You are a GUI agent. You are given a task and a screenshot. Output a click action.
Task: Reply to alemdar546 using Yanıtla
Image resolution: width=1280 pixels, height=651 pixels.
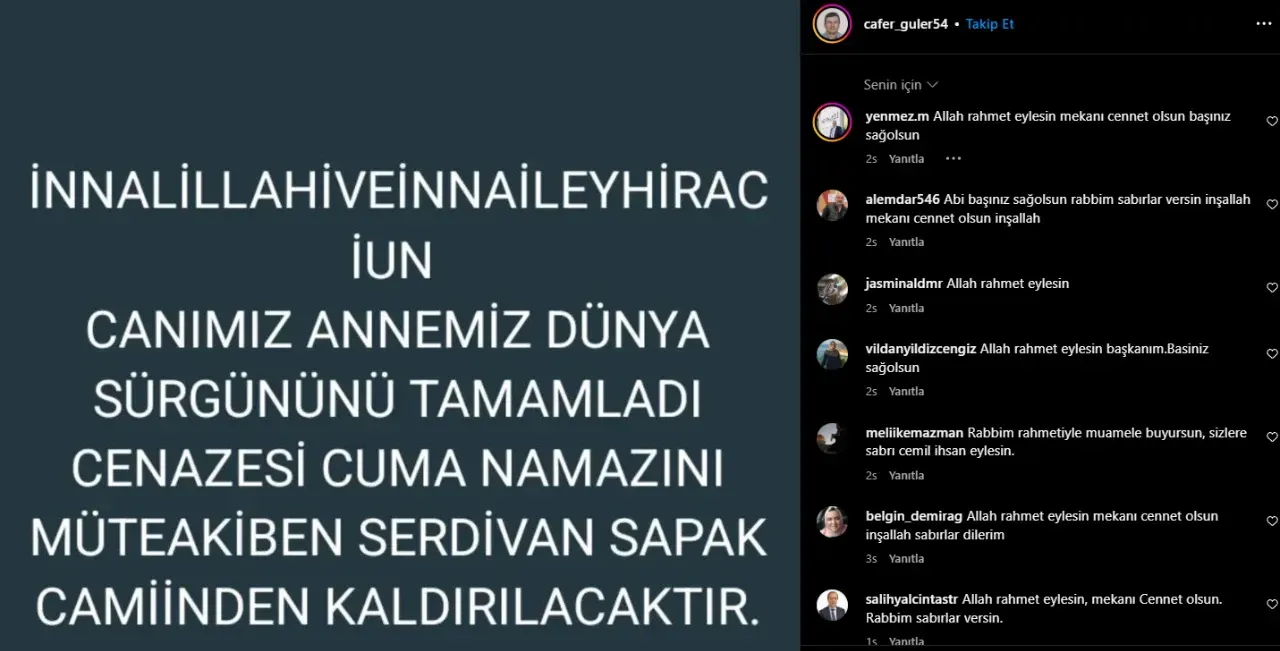pos(907,242)
